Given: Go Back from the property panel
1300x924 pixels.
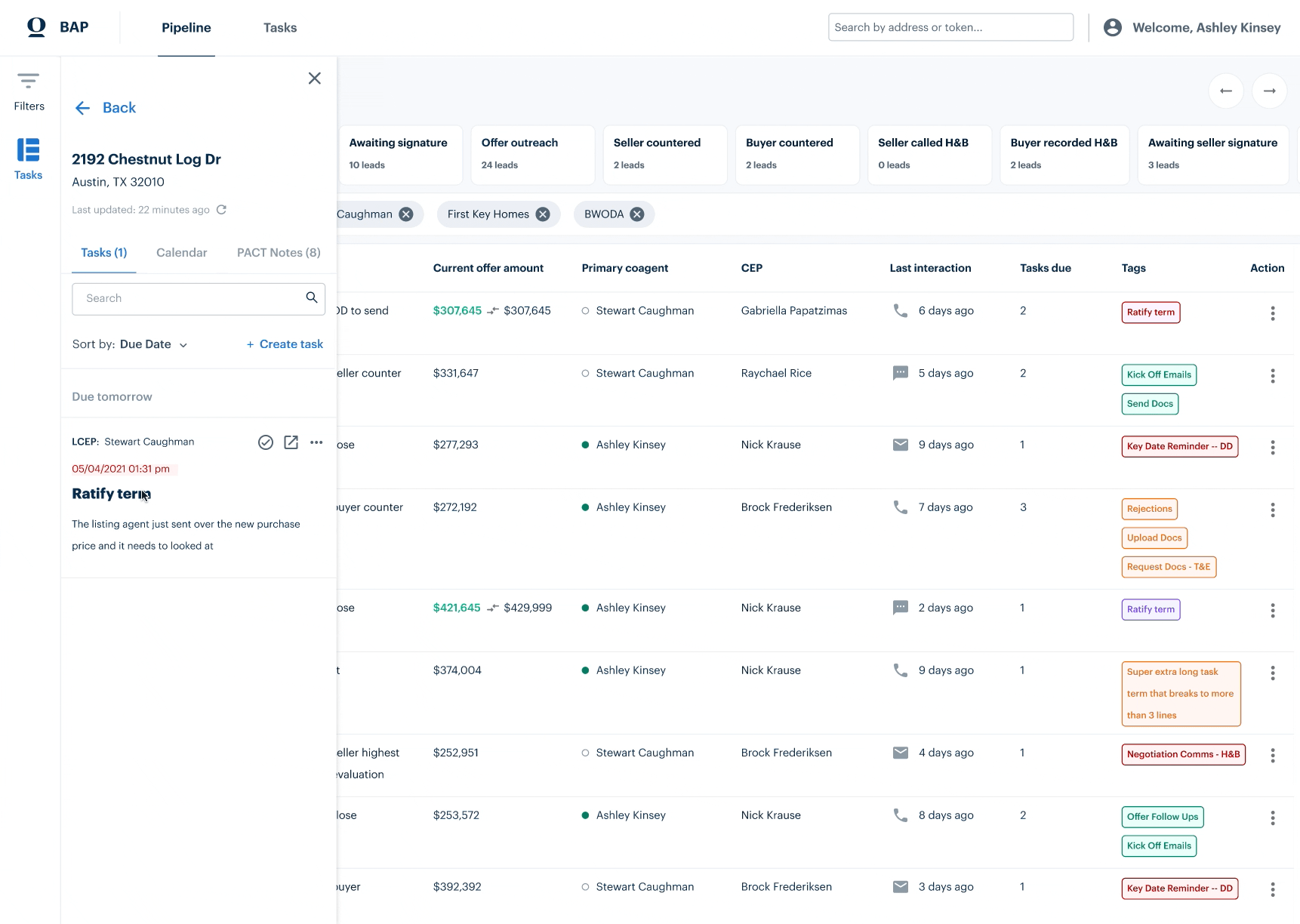Looking at the screenshot, I should click(x=105, y=108).
